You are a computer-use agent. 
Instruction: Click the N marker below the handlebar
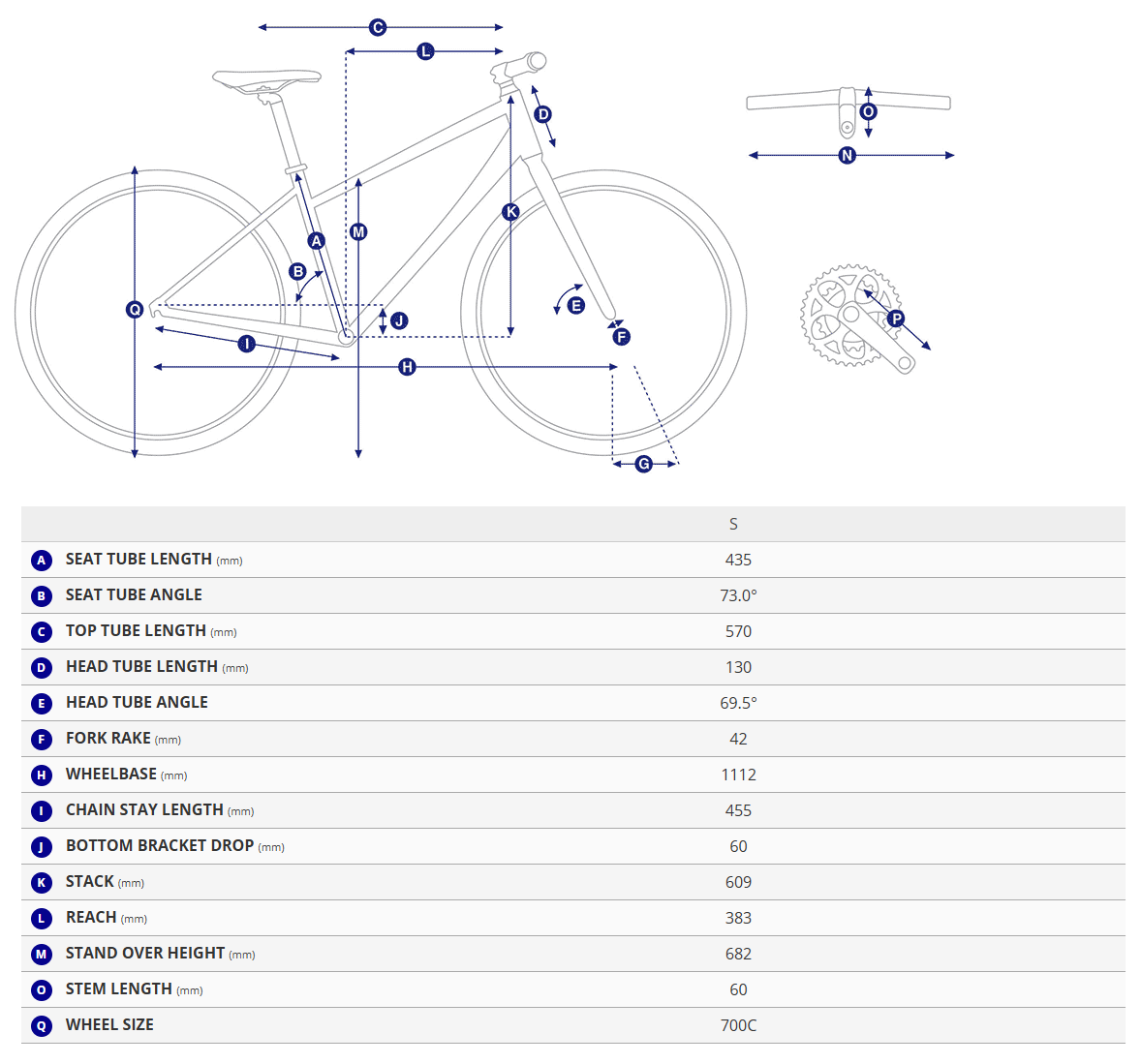coord(848,155)
